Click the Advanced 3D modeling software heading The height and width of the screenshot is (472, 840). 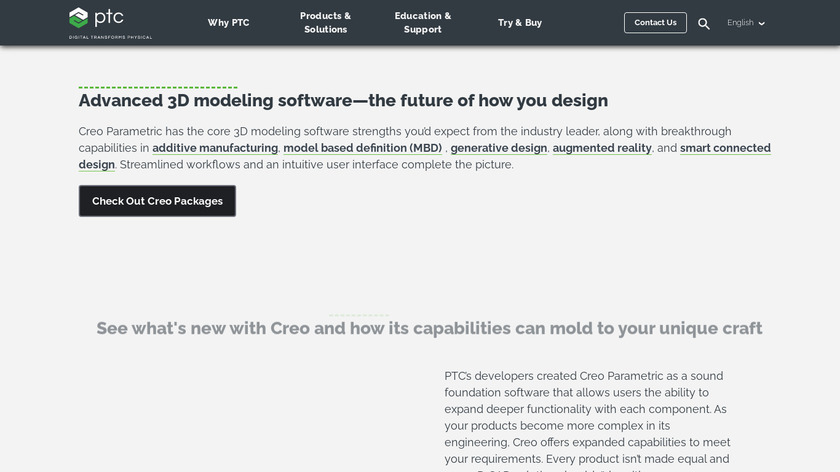coord(343,100)
